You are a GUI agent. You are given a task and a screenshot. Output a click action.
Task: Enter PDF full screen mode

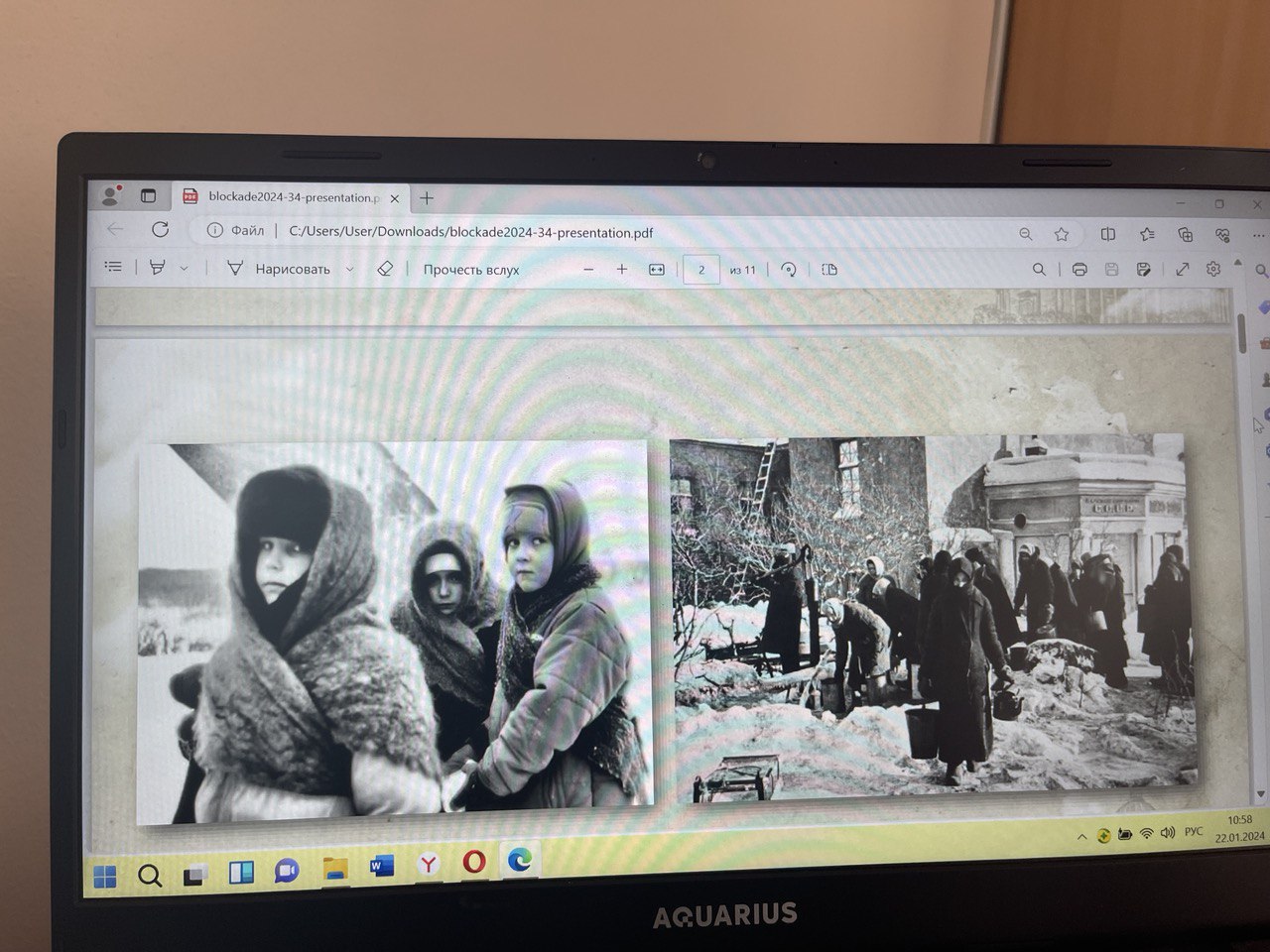click(1182, 270)
